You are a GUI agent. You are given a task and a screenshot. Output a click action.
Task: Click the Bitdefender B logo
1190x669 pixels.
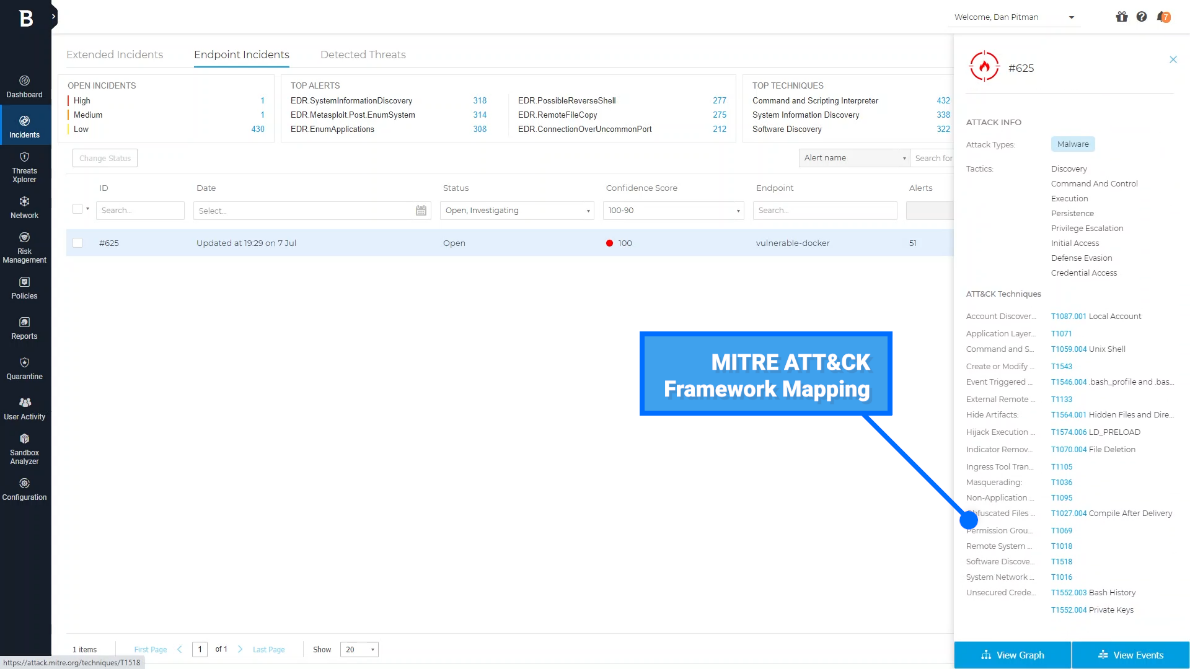coord(26,18)
